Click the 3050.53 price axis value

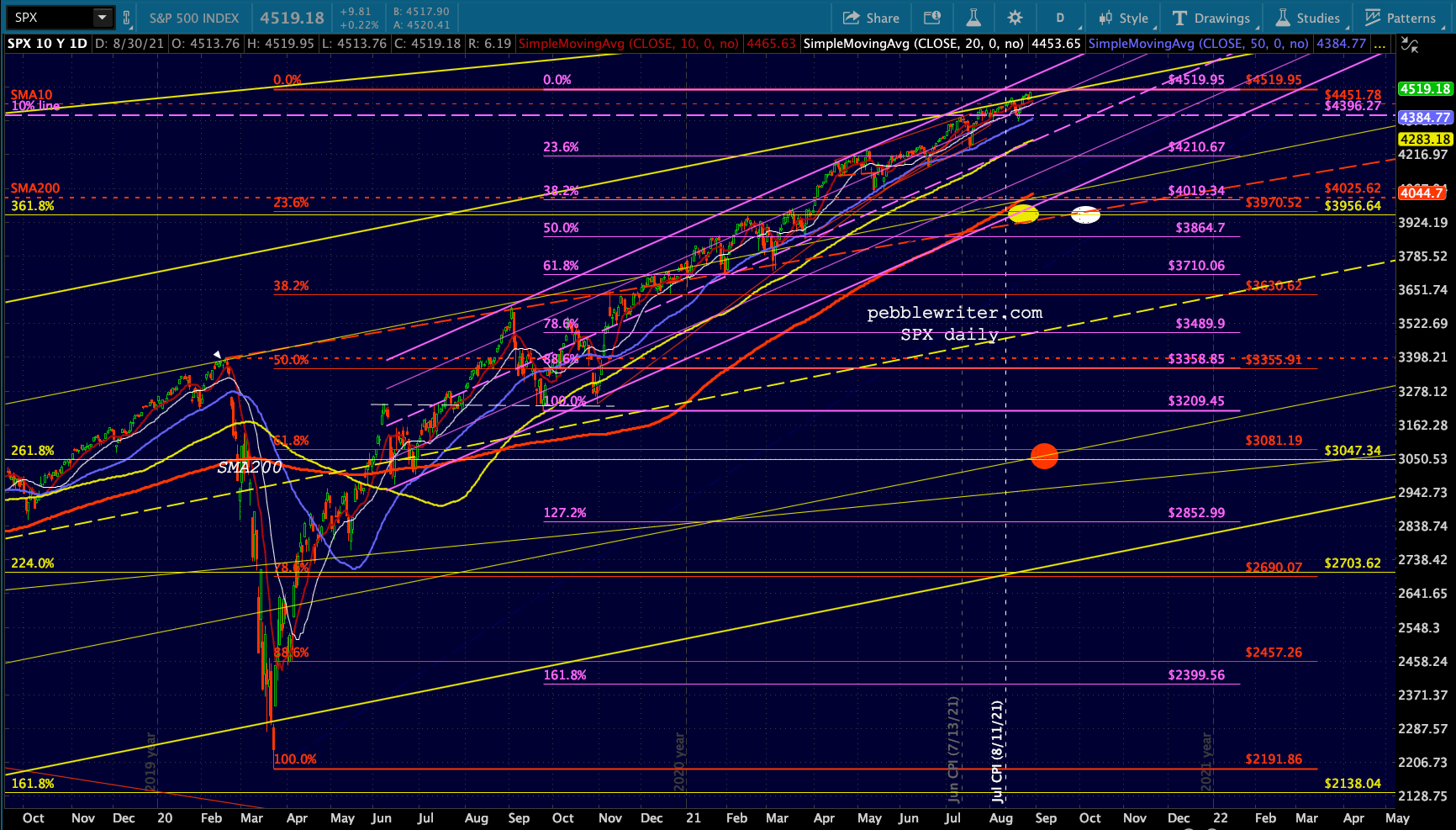click(x=1422, y=458)
